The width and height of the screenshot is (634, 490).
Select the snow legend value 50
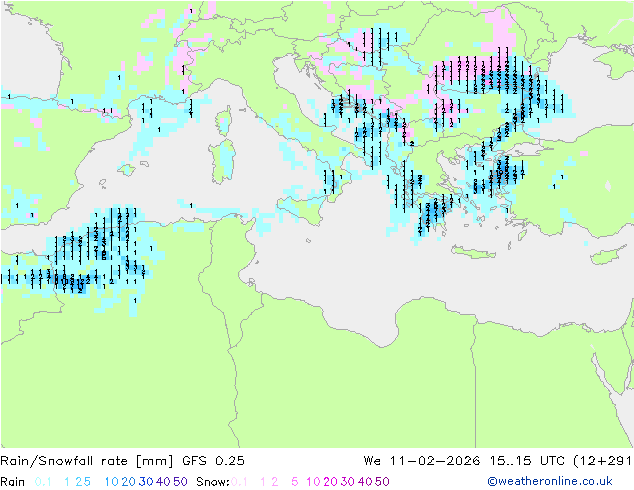tap(382, 482)
